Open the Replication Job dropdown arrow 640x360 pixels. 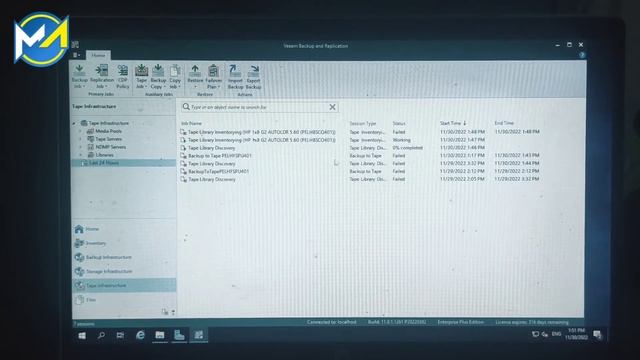coord(107,87)
